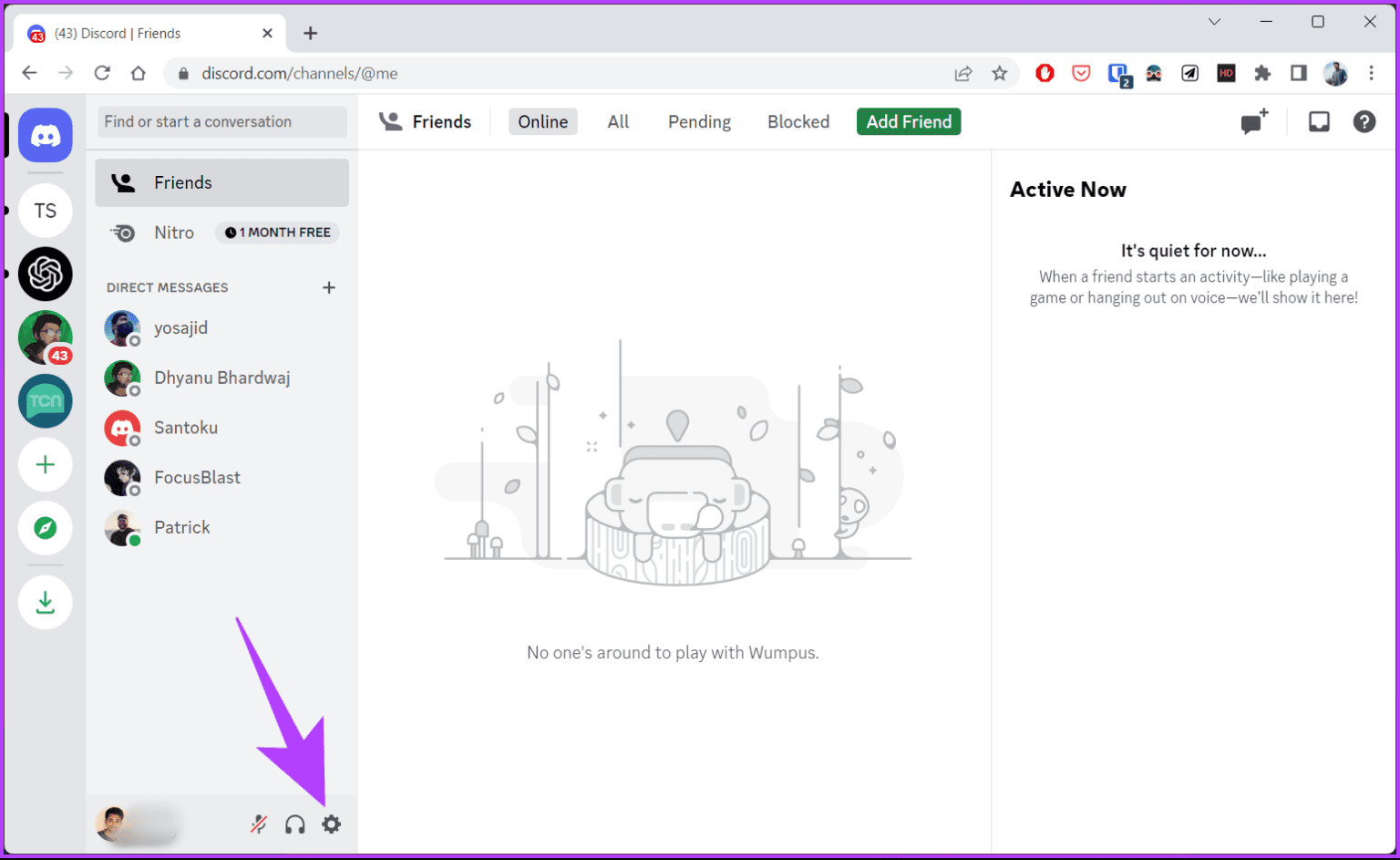Screen dimensions: 1400x860
Task: Create a new DM with plus icon
Action: point(329,287)
